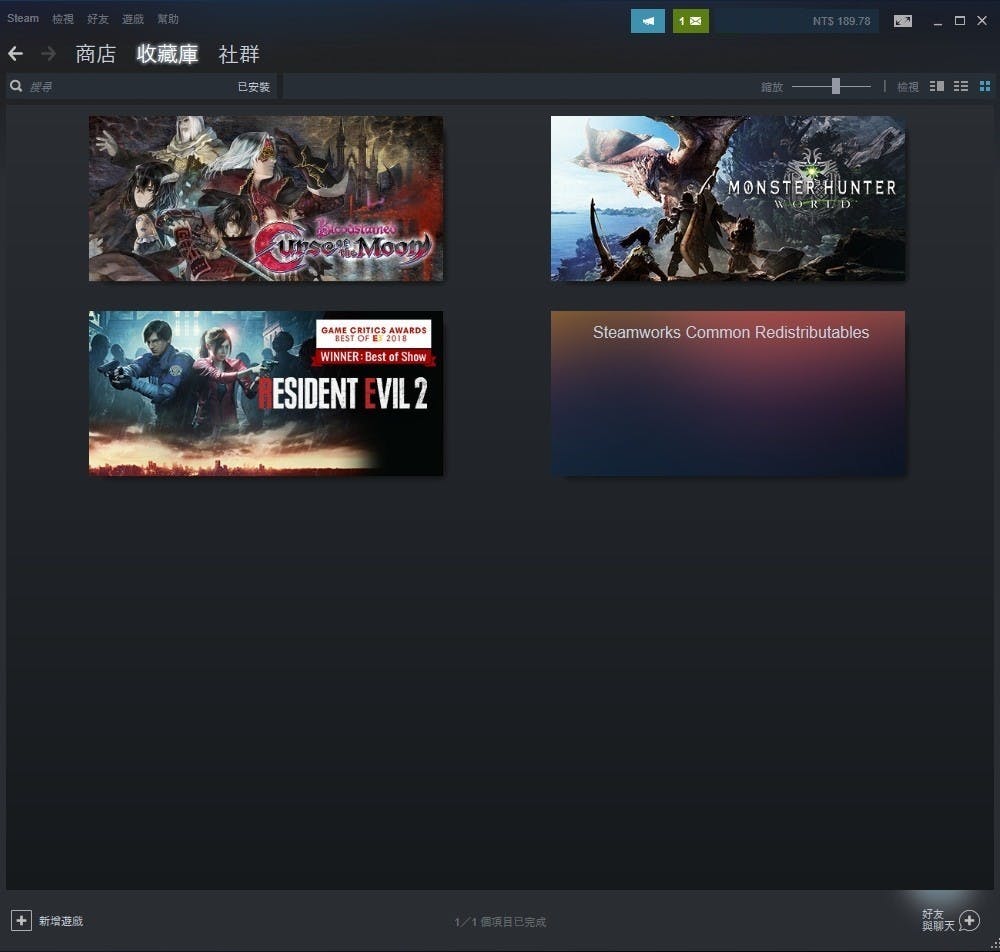The image size is (1000, 952).
Task: Enter Big Picture mode via its icon
Action: pos(903,21)
